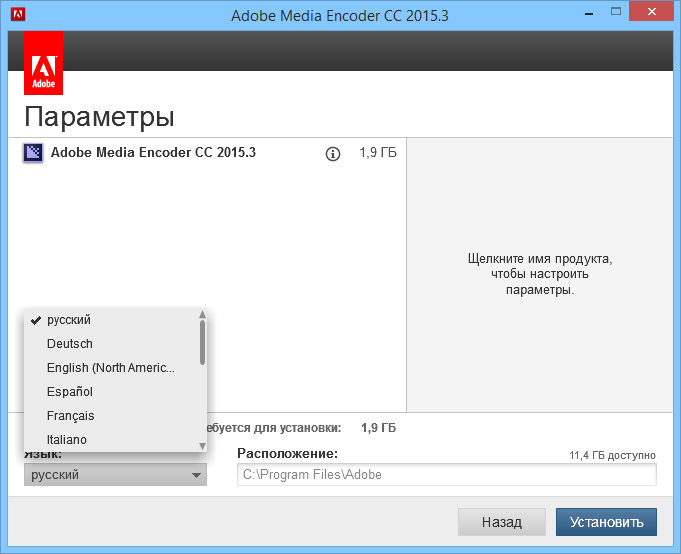Click the Adobe title bar app icon
Viewport: 681px width, 554px height.
(x=18, y=14)
